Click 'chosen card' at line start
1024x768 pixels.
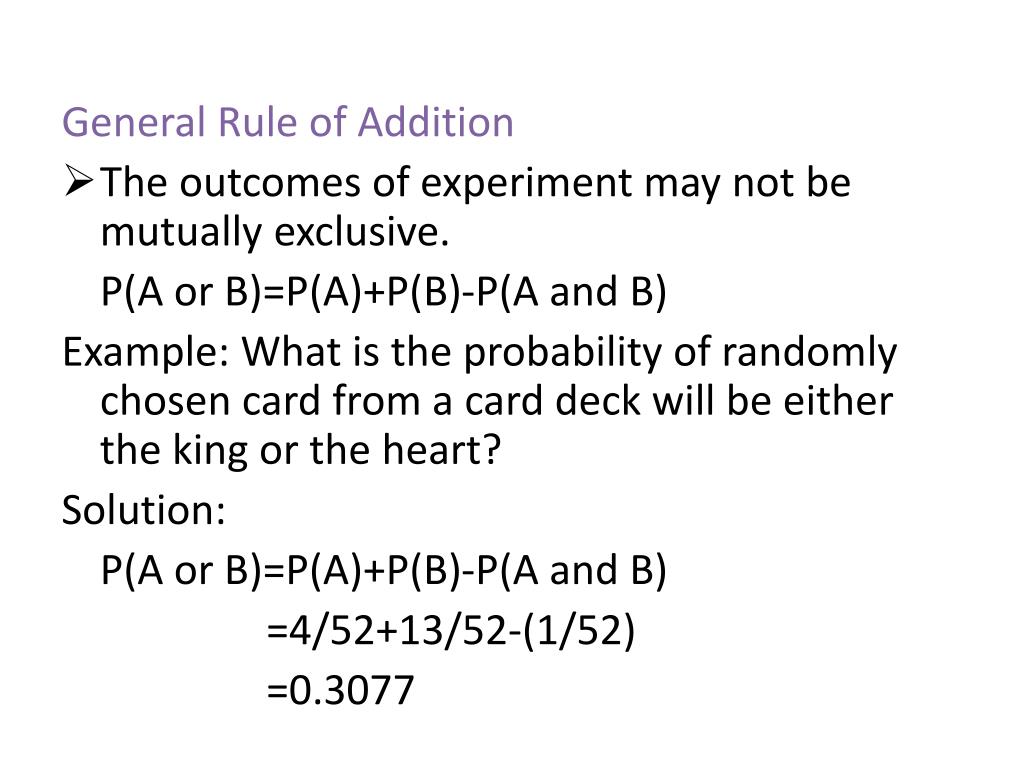click(210, 400)
